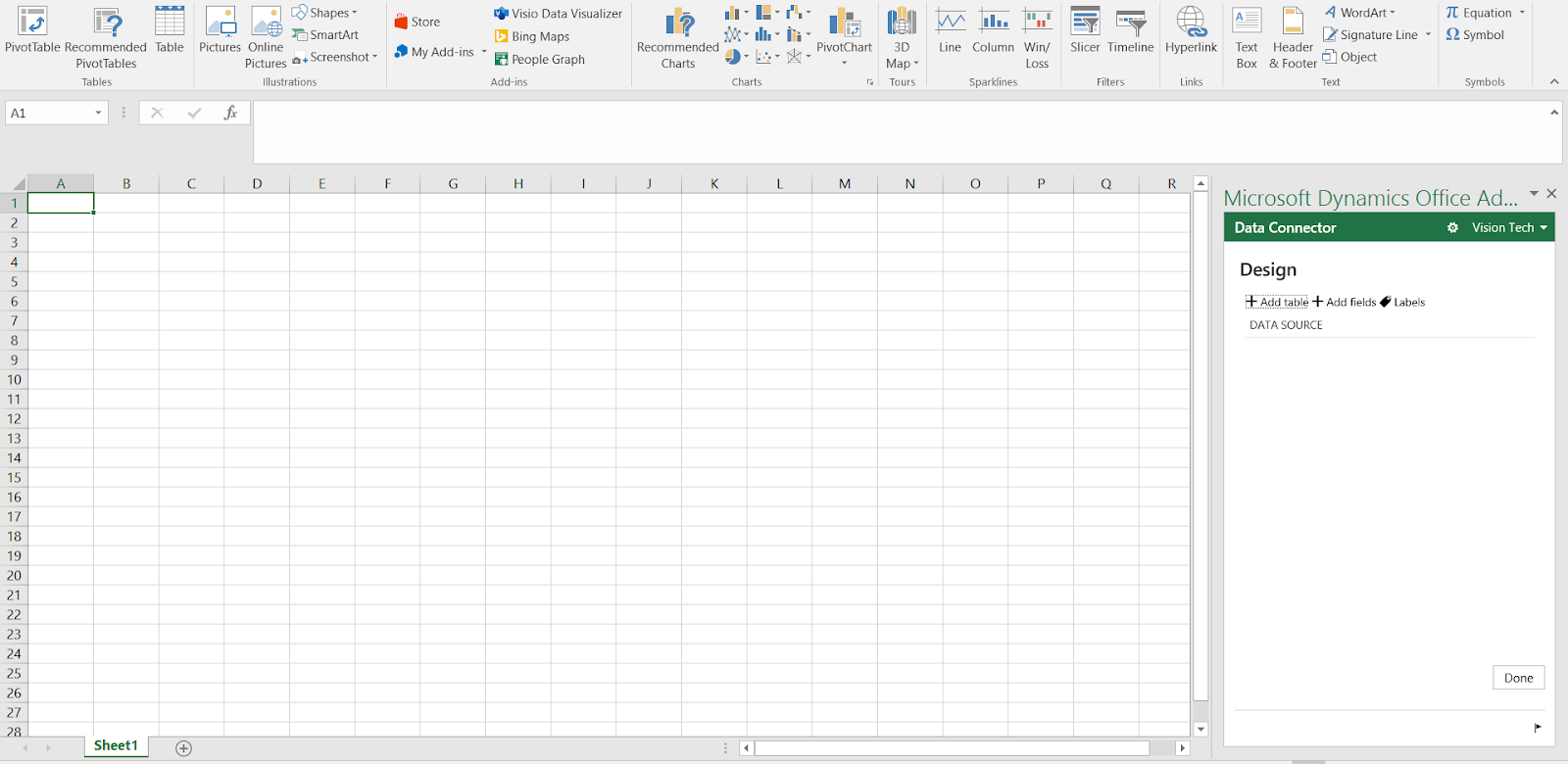Image resolution: width=1568 pixels, height=764 pixels.
Task: Click the DATA SOURCE heading
Action: pos(1286,325)
